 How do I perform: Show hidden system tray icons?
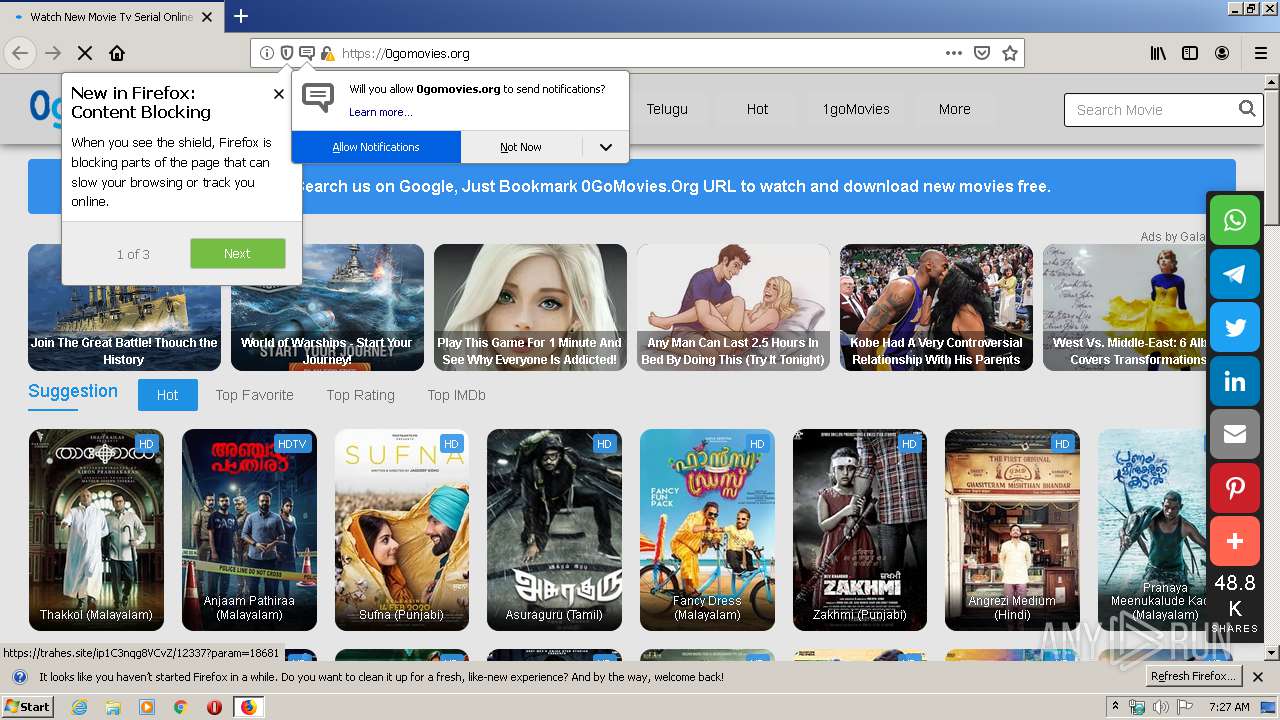pos(1115,707)
